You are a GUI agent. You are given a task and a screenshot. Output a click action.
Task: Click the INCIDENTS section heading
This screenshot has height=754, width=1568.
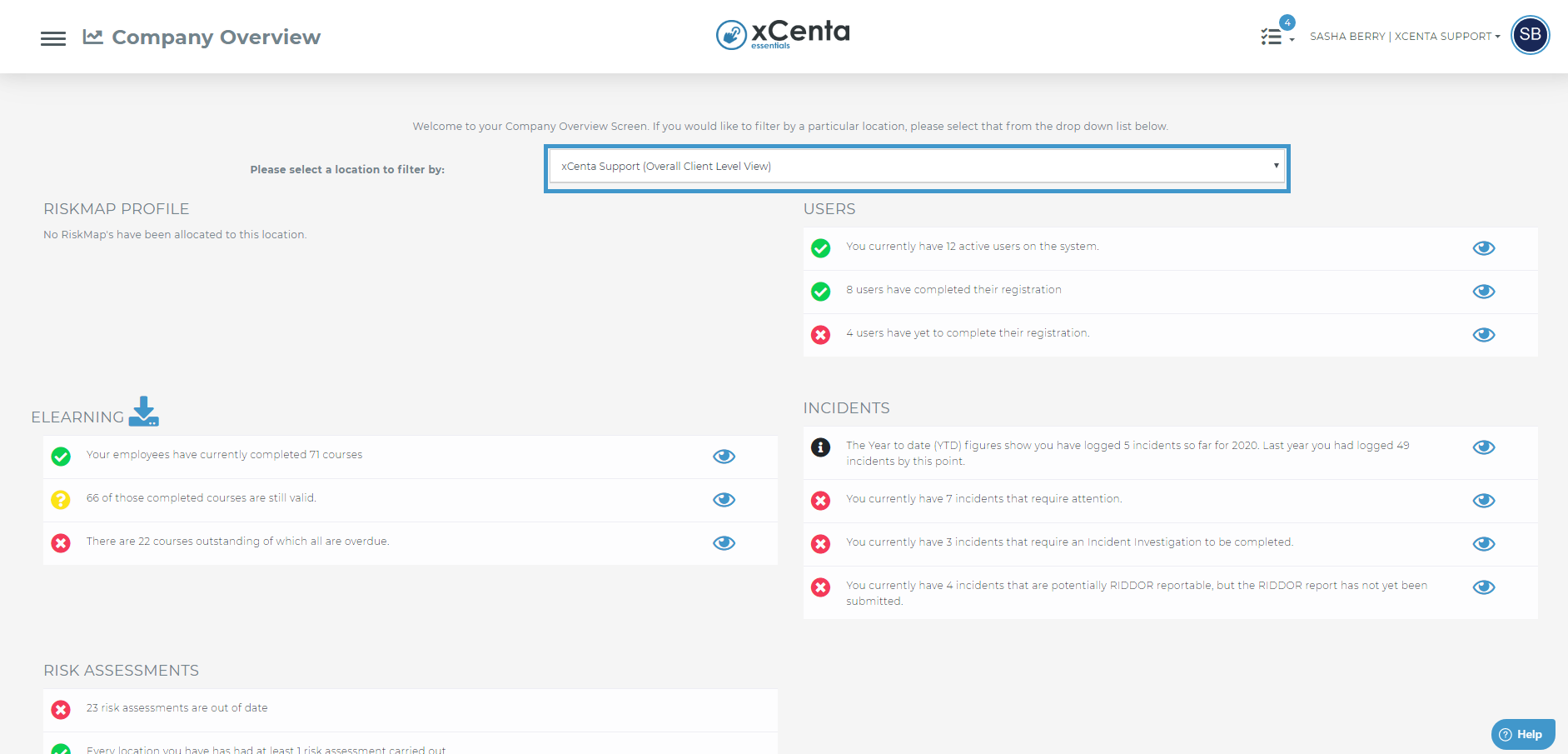coord(846,408)
